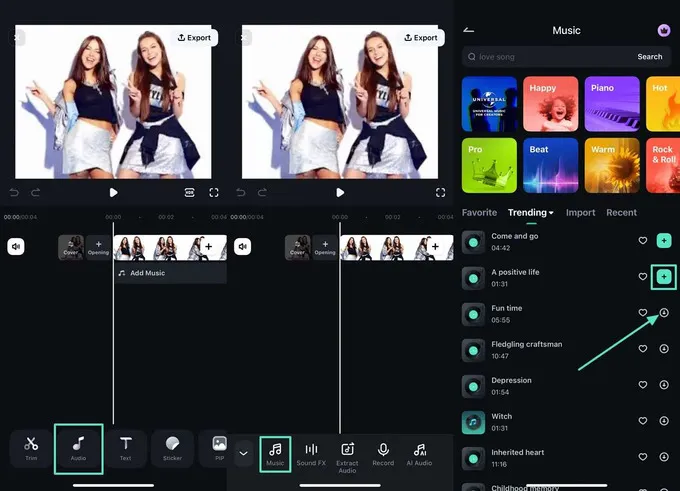Favorite Fledgling craftsman track
The height and width of the screenshot is (491, 680).
[643, 349]
